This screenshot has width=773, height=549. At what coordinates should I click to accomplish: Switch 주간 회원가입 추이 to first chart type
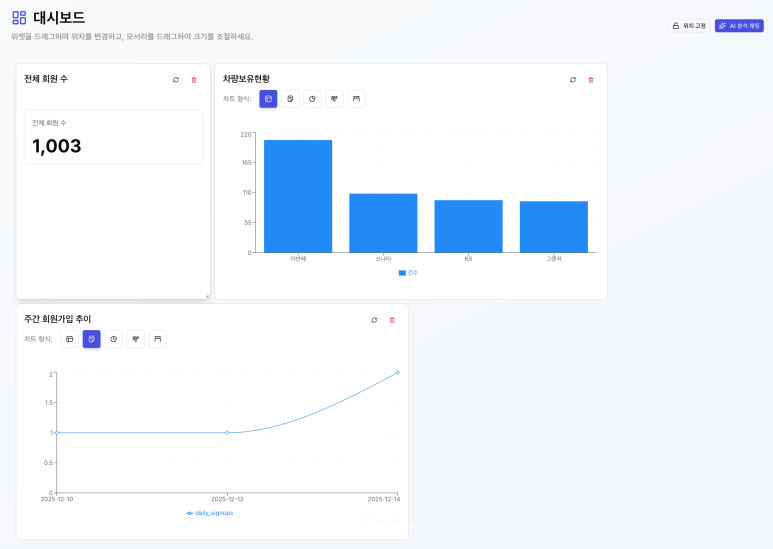[70, 339]
